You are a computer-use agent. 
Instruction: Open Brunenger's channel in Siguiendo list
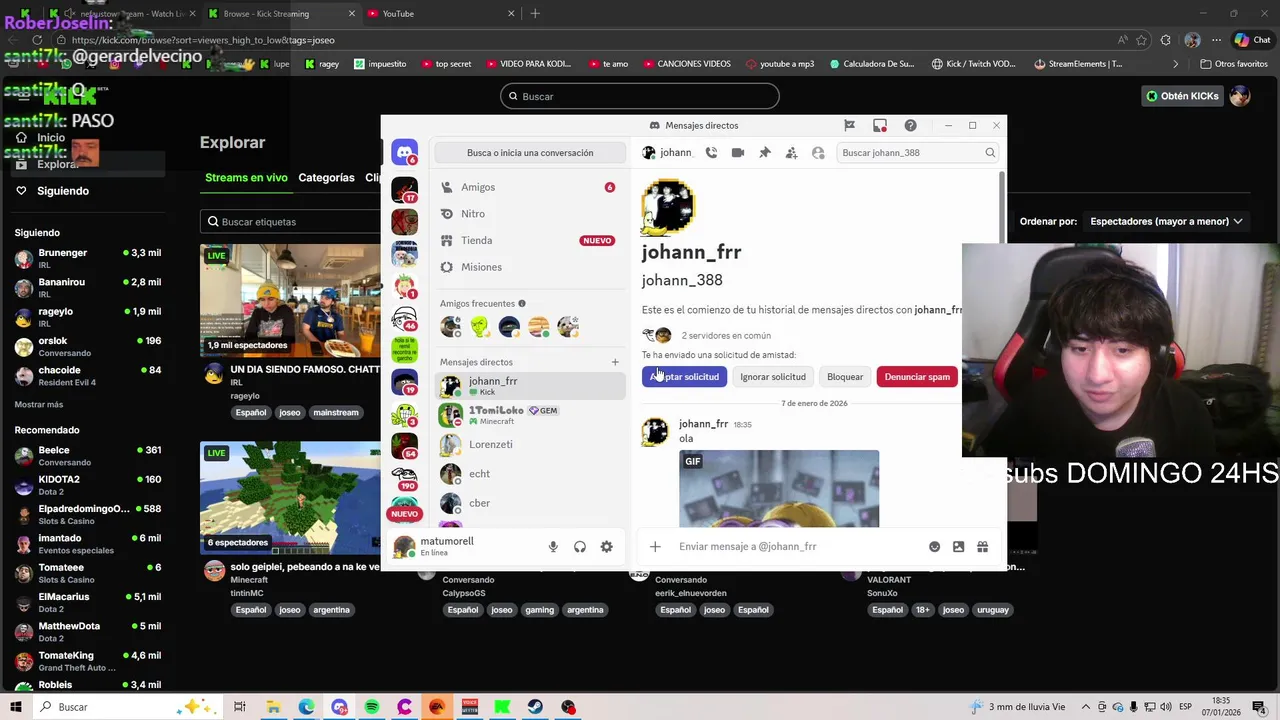coord(88,258)
